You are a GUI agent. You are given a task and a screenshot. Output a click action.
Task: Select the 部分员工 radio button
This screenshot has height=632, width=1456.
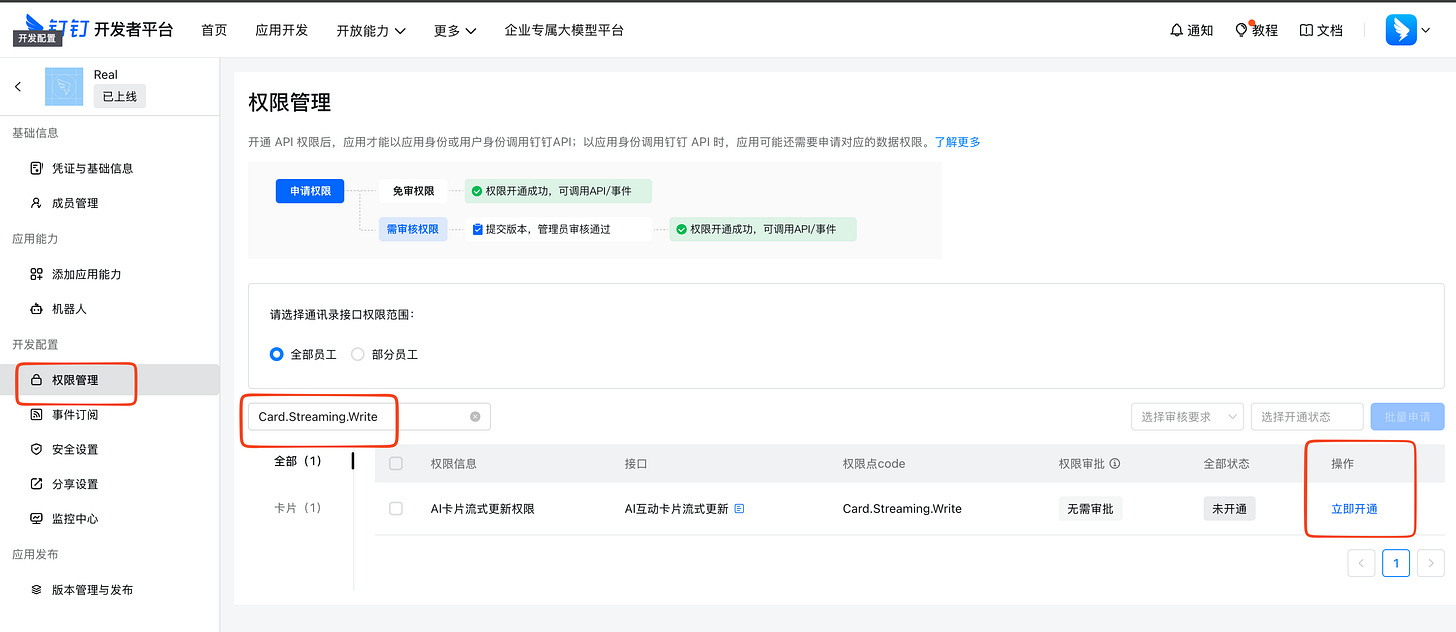357,354
